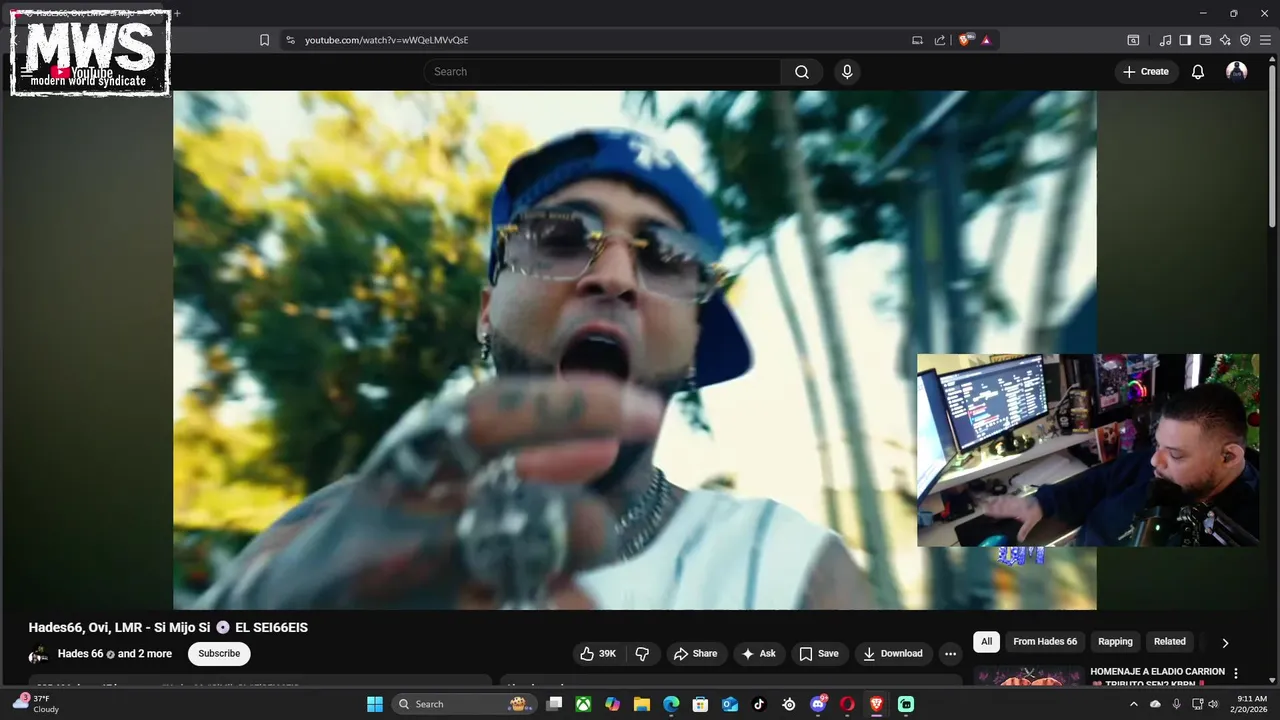This screenshot has width=1280, height=720.
Task: Show more filter chips with right arrow
Action: click(1225, 643)
